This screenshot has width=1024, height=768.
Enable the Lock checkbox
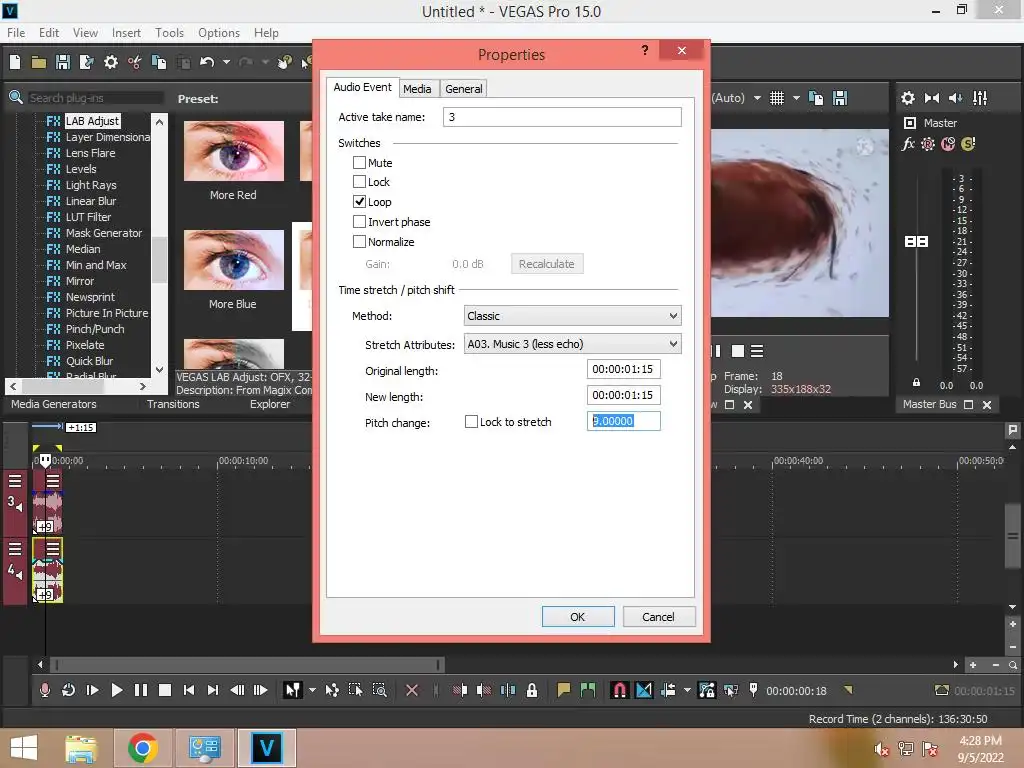[359, 182]
